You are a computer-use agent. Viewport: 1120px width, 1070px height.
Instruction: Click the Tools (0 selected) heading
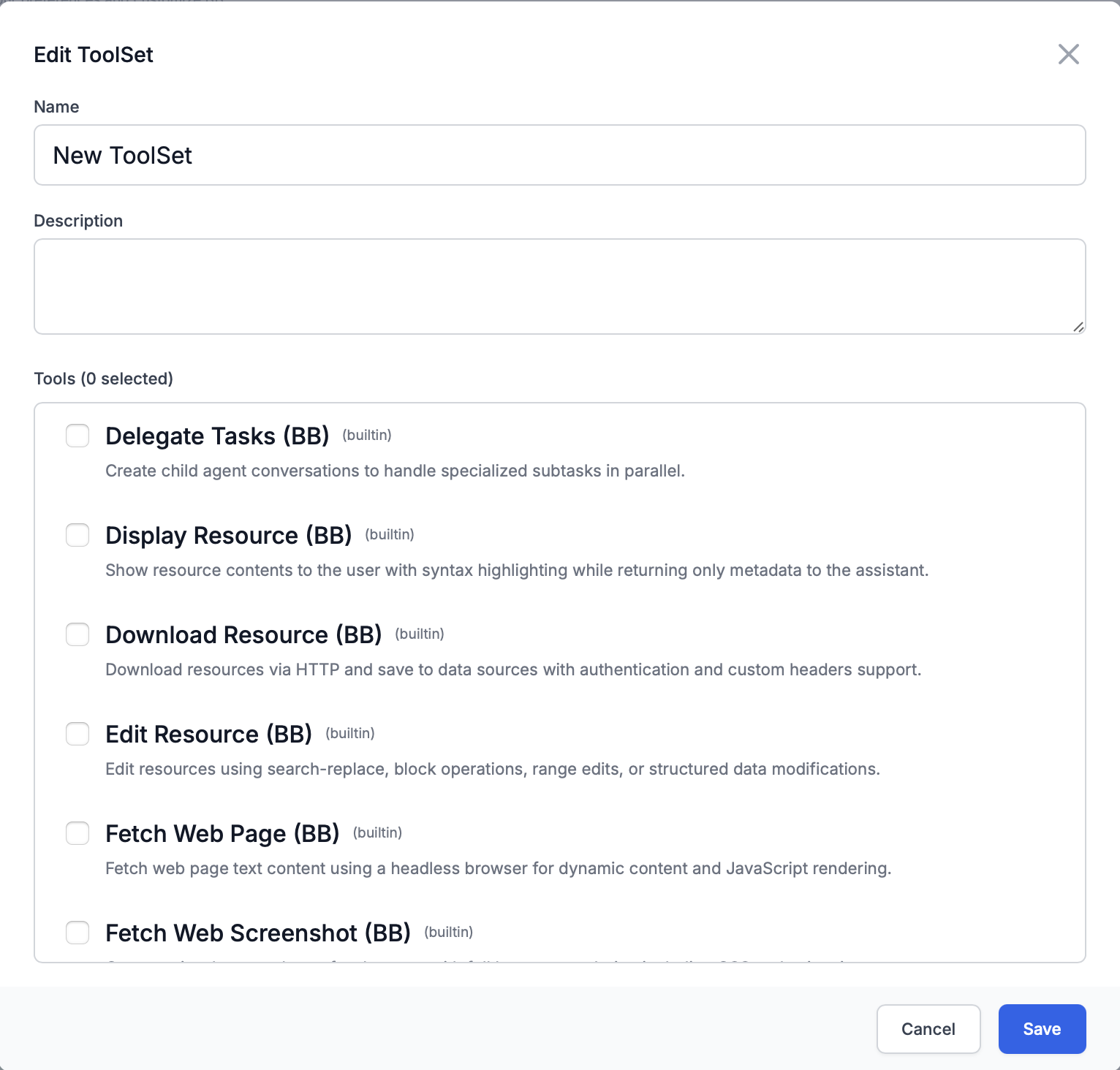pyautogui.click(x=103, y=379)
